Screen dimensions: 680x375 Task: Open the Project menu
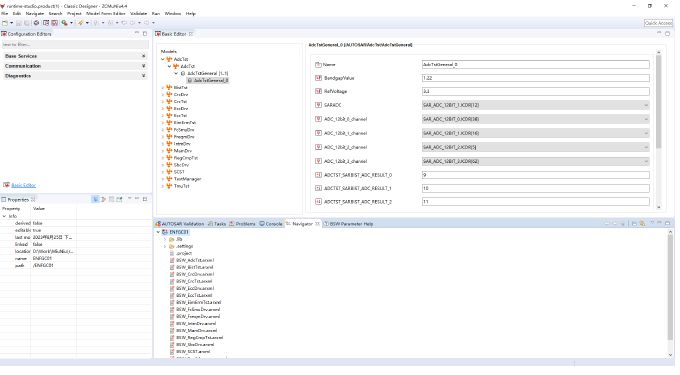tap(74, 13)
